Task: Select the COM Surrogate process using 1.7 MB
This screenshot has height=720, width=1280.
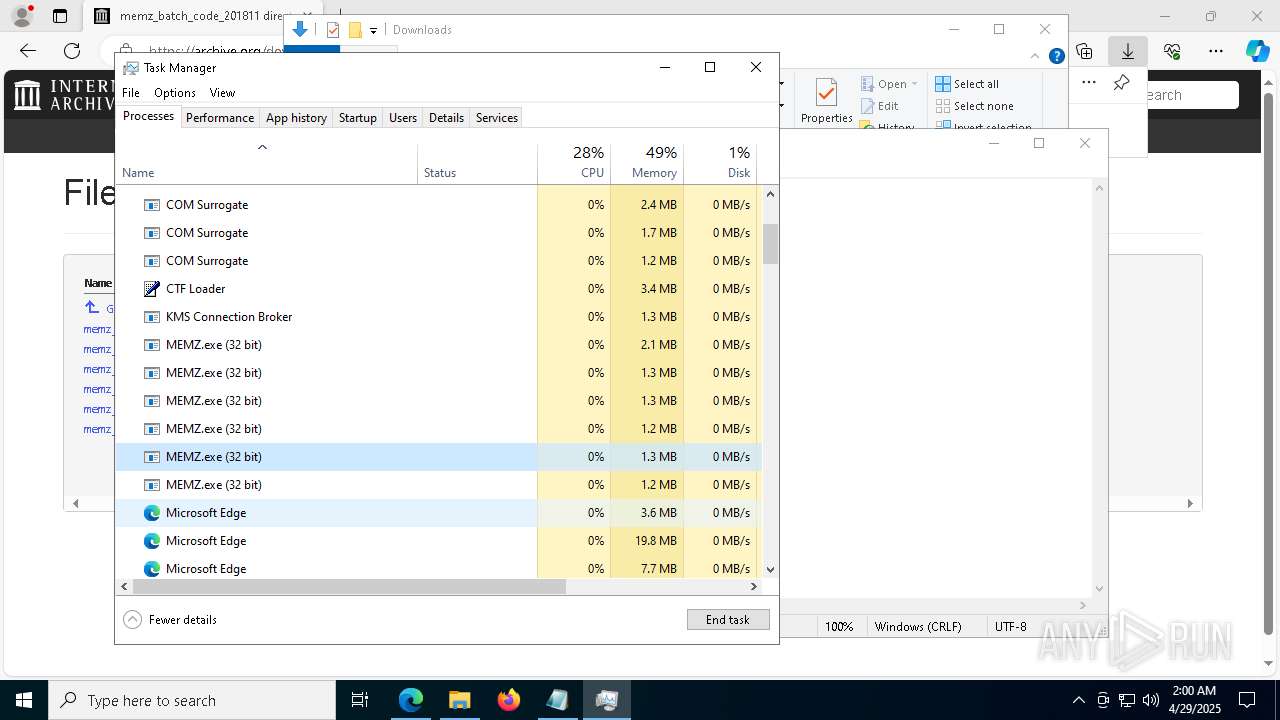Action: 438,232
